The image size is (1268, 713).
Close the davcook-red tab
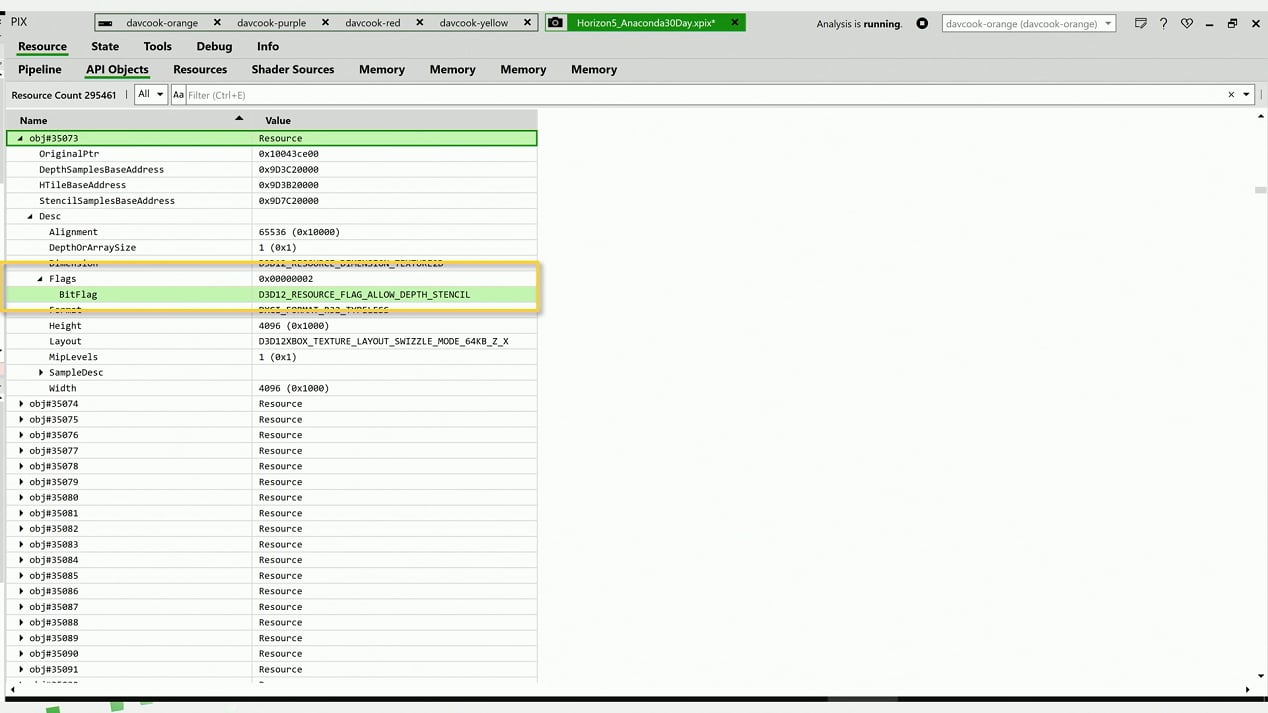point(419,22)
